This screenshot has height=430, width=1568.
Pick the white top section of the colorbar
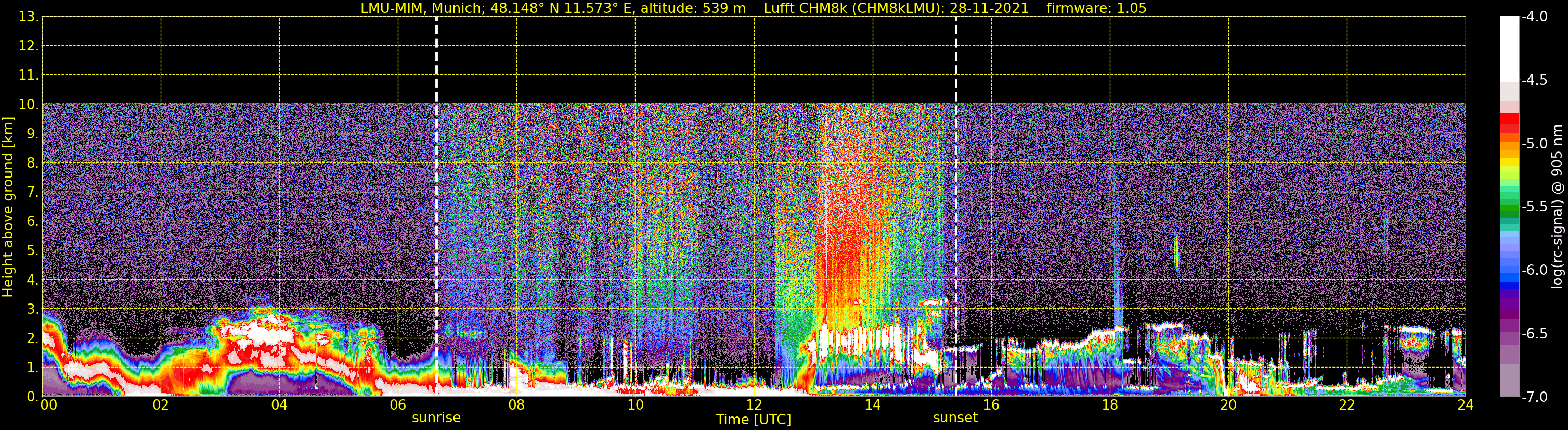(1509, 49)
